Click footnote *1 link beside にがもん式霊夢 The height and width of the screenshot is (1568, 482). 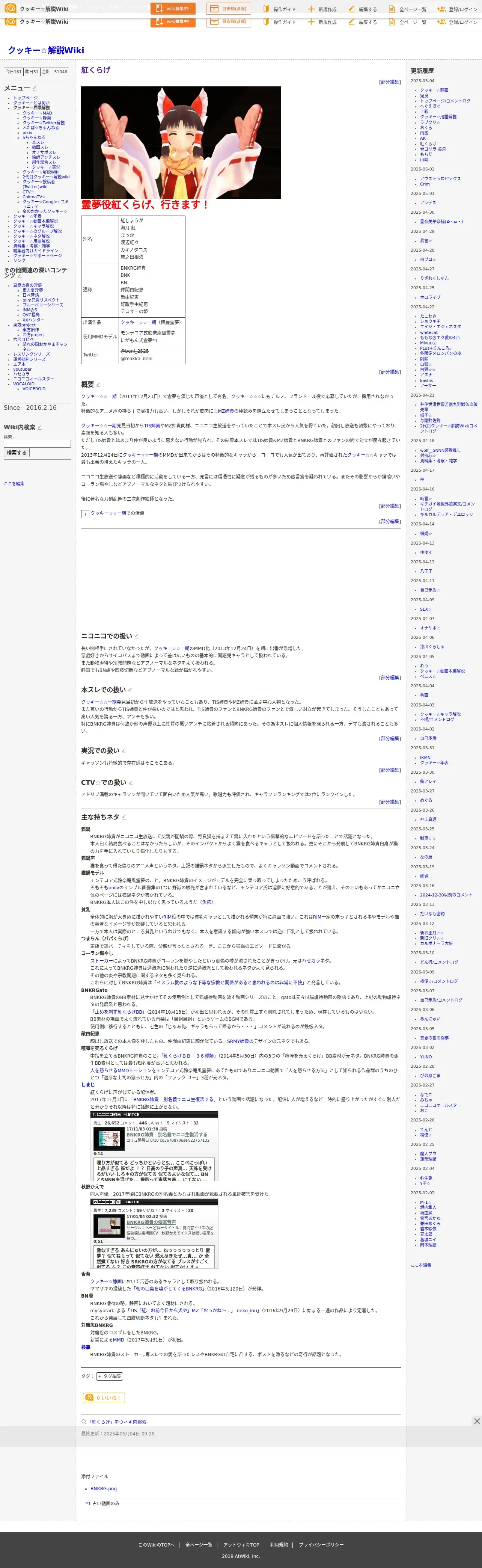tap(155, 341)
